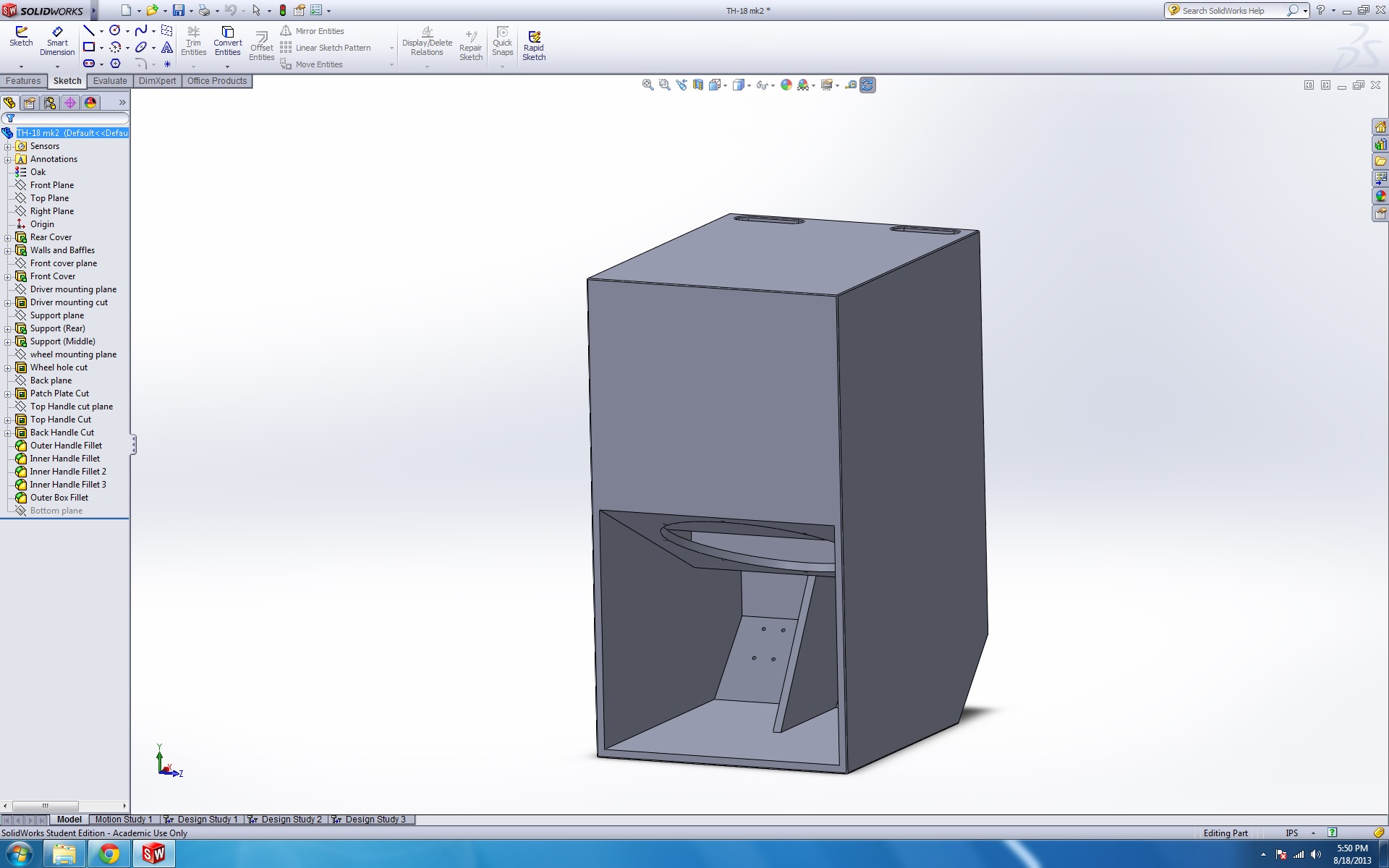Toggle the Section View tool
This screenshot has height=868, width=1389.
[697, 85]
